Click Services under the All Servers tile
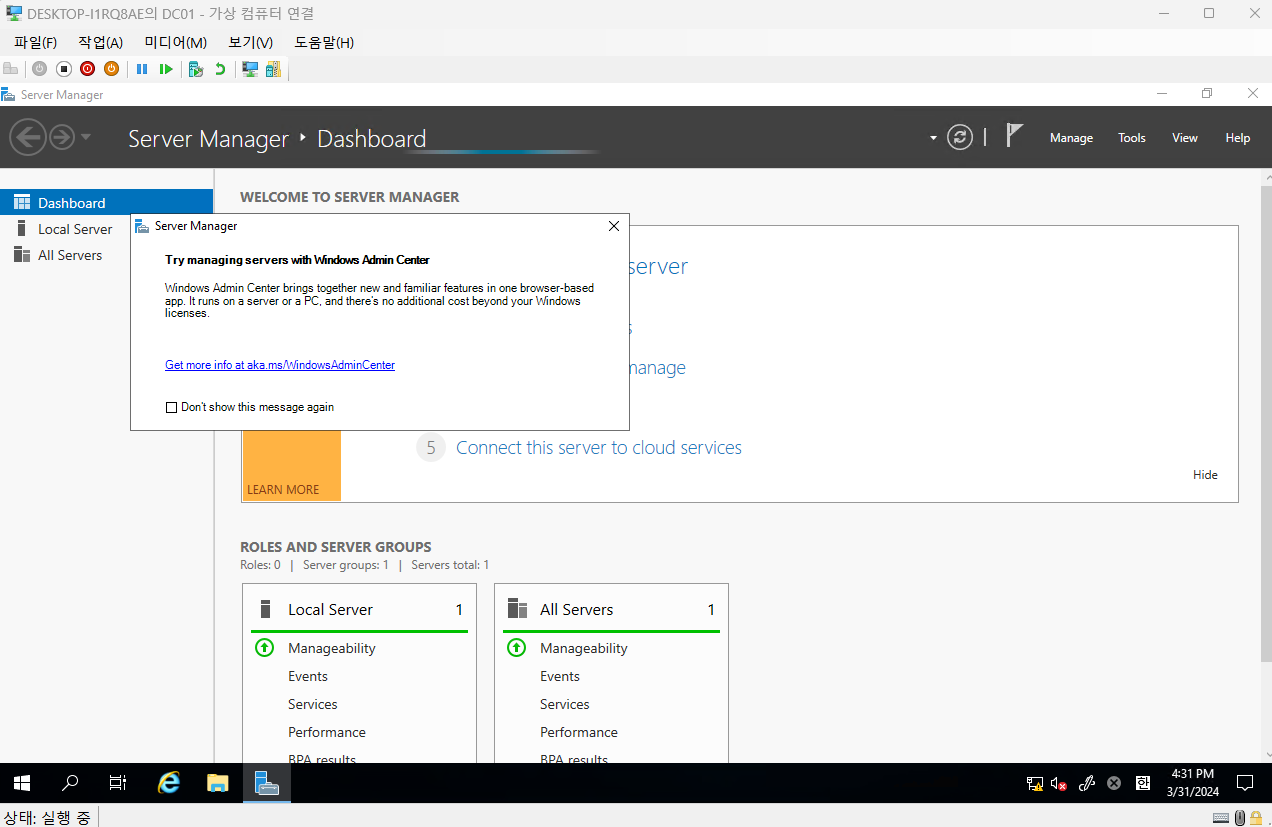Image resolution: width=1272 pixels, height=827 pixels. point(565,704)
